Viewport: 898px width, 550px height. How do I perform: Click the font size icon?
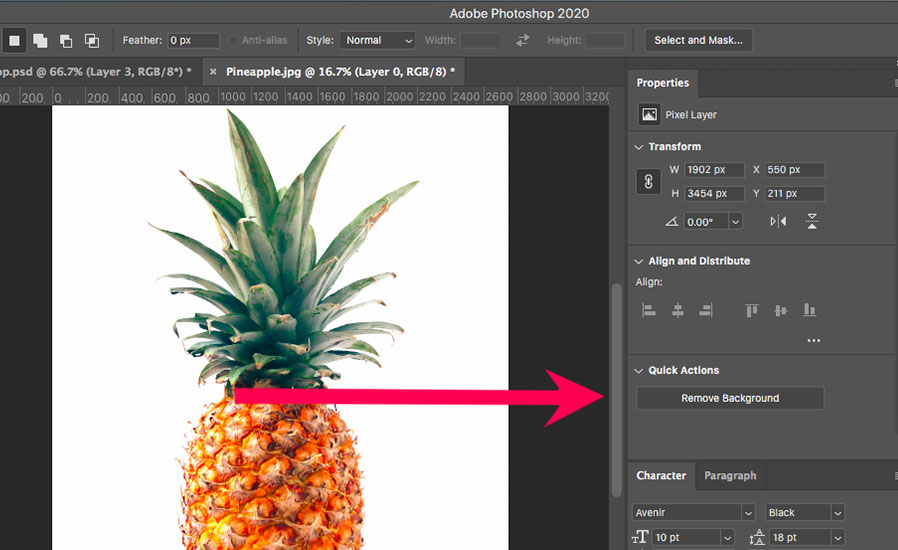pyautogui.click(x=640, y=537)
